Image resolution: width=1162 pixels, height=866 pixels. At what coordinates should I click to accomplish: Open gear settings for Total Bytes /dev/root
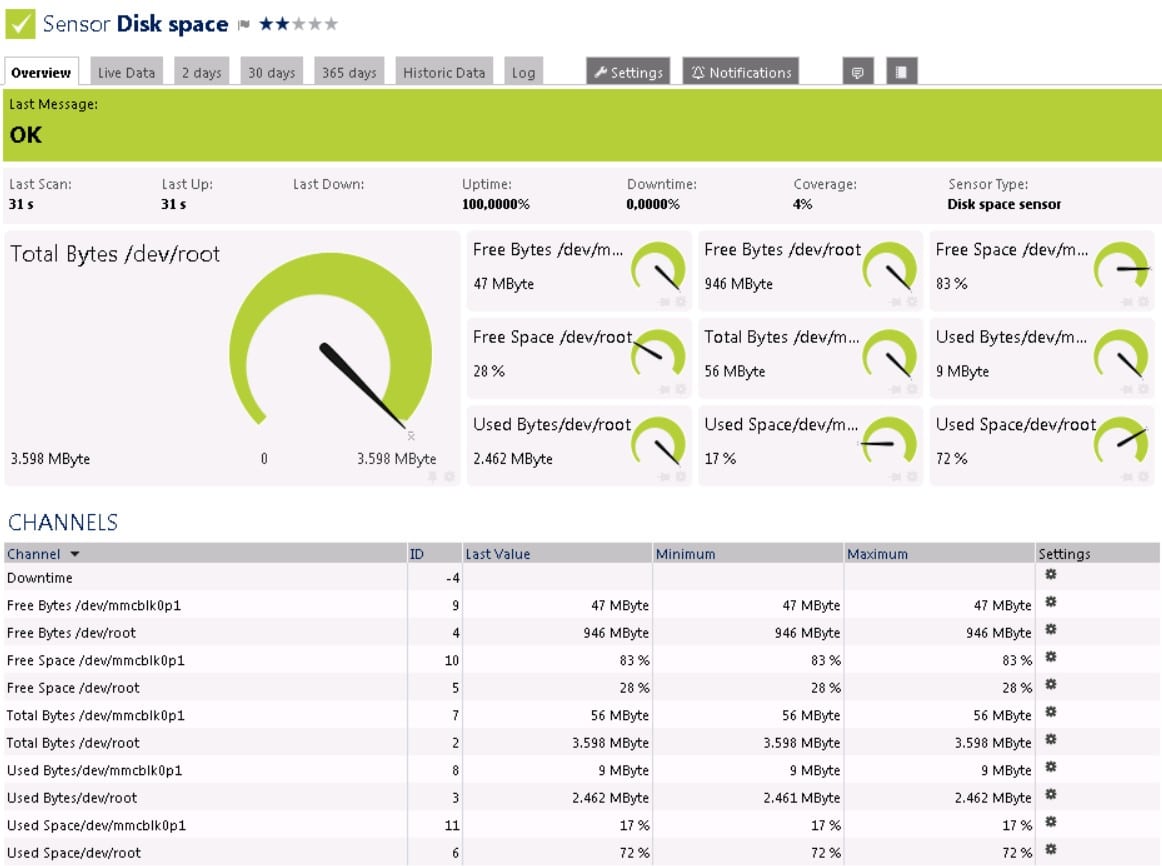coord(1050,739)
